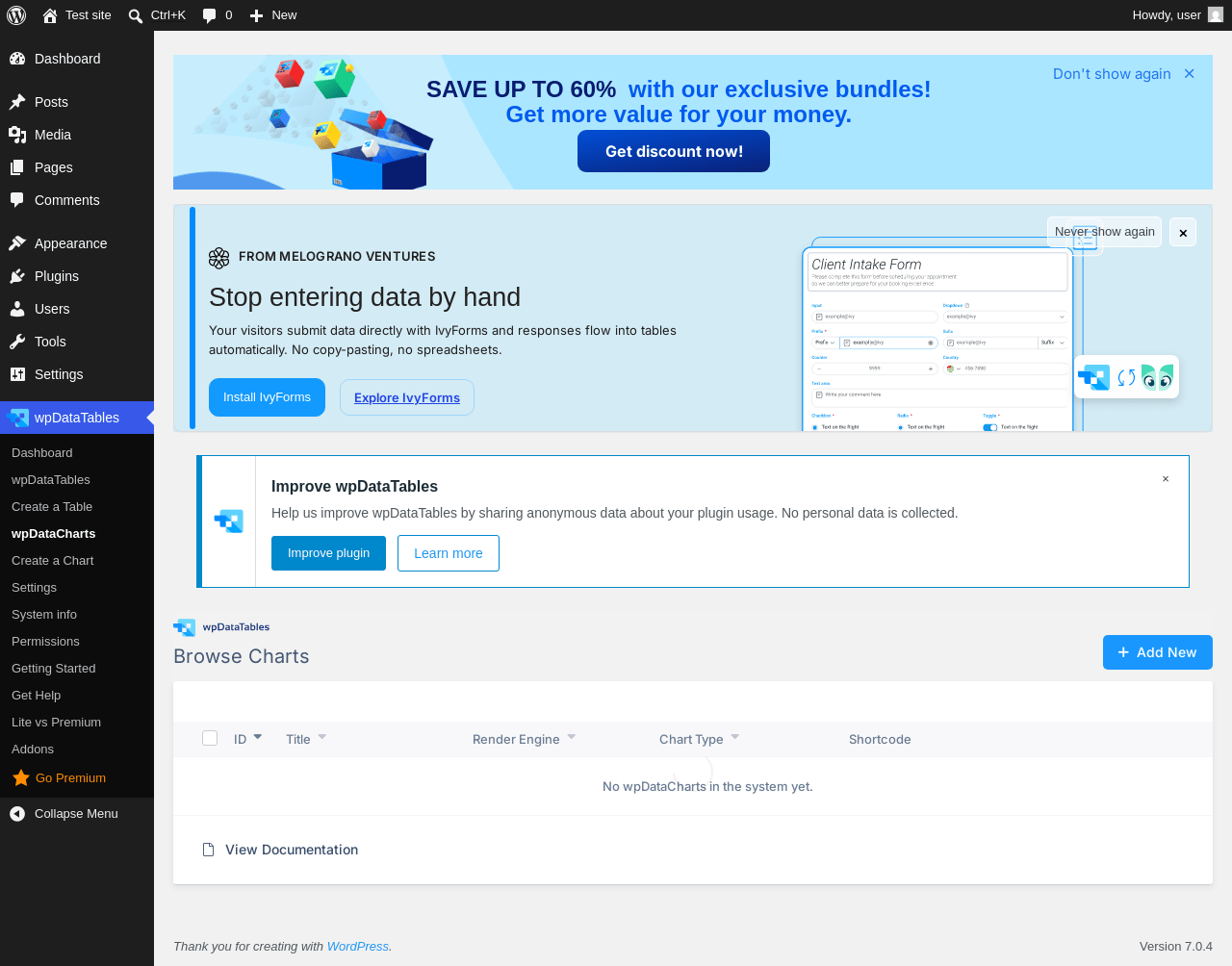Click the Comments icon in sidebar

(17, 200)
